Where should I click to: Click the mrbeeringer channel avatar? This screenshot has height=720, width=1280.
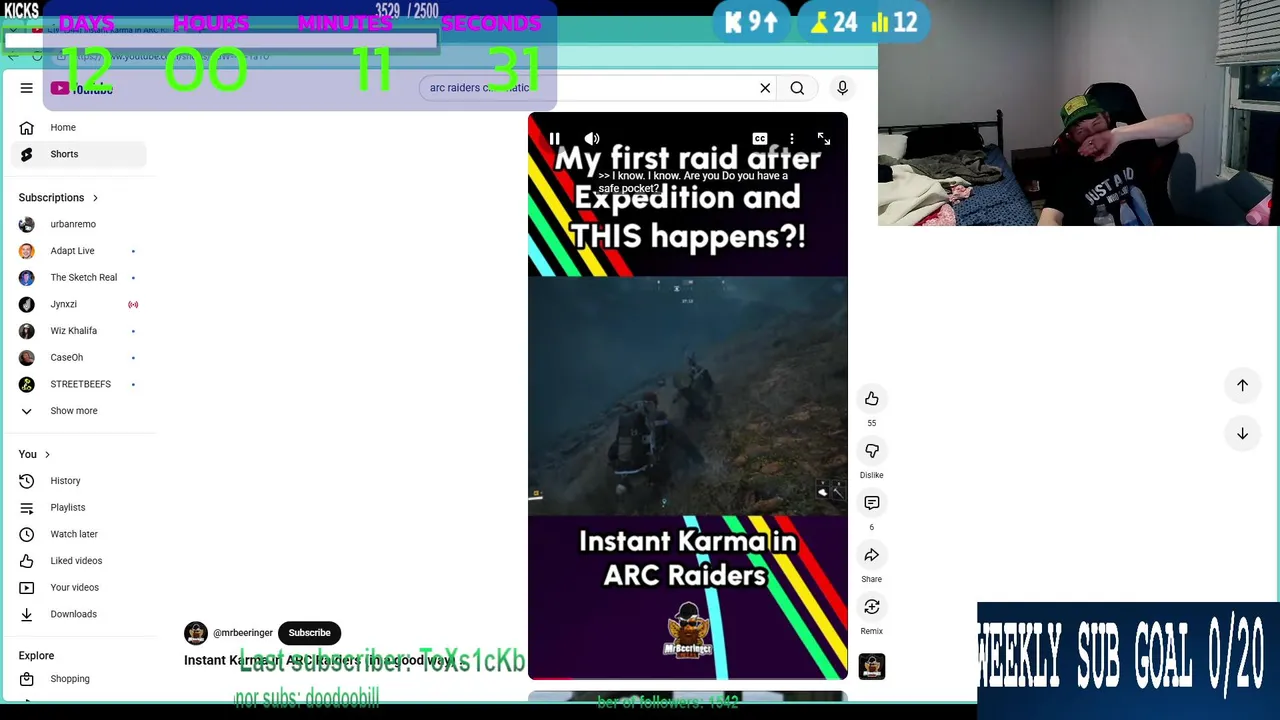pos(196,633)
